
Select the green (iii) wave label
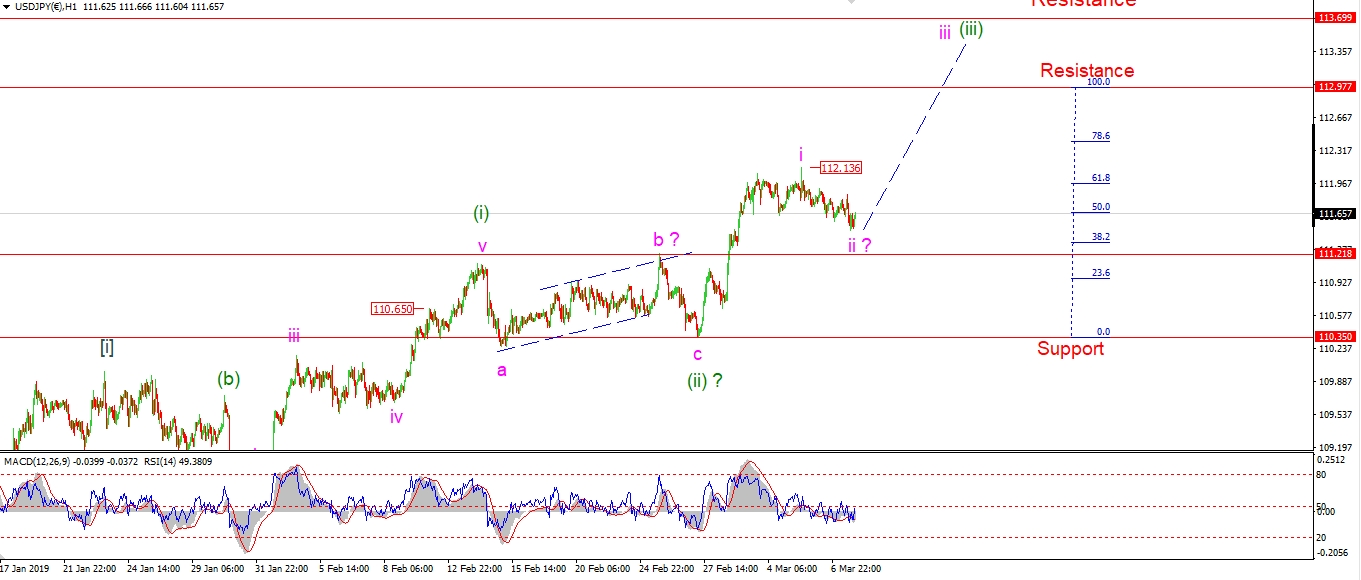tap(971, 29)
